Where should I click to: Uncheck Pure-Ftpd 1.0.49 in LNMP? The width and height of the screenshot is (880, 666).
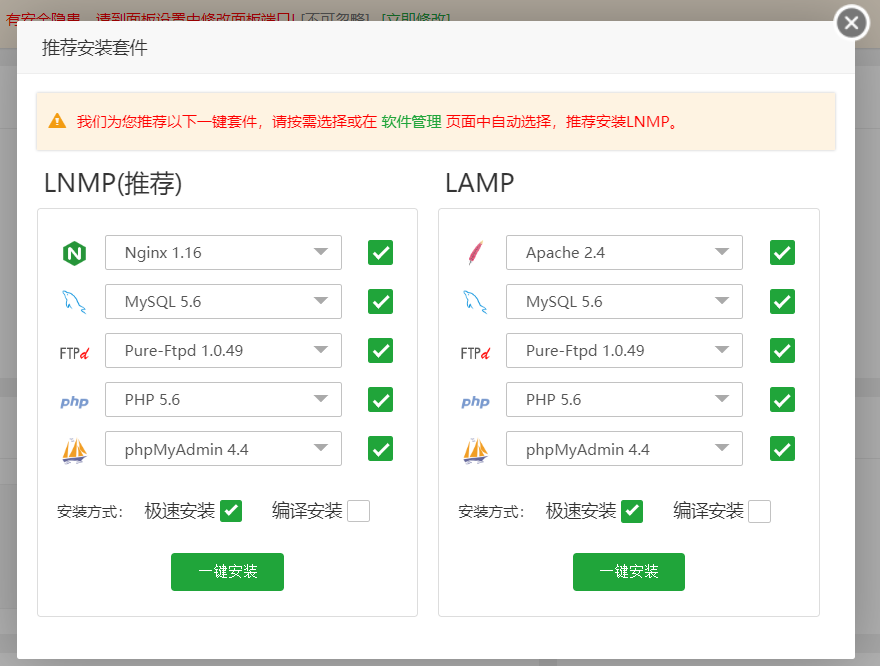[381, 351]
